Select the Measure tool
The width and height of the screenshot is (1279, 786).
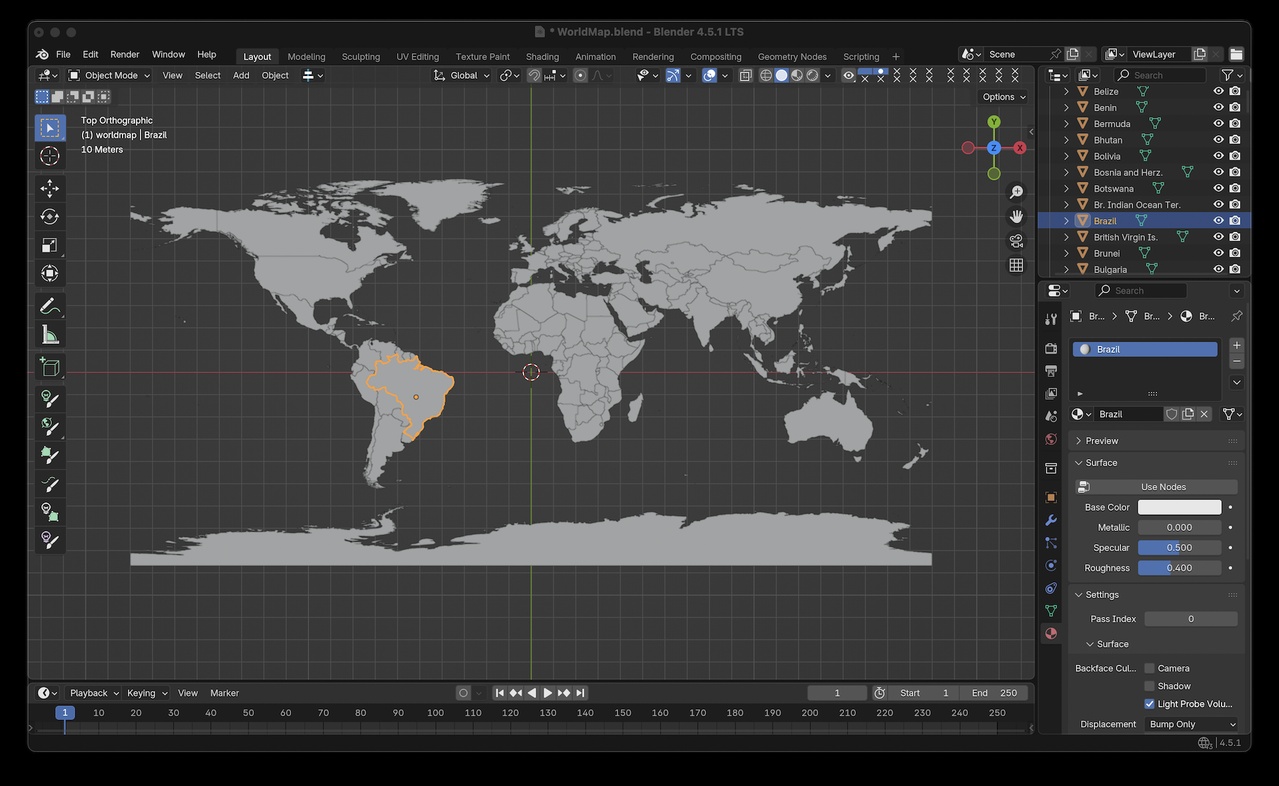point(50,335)
